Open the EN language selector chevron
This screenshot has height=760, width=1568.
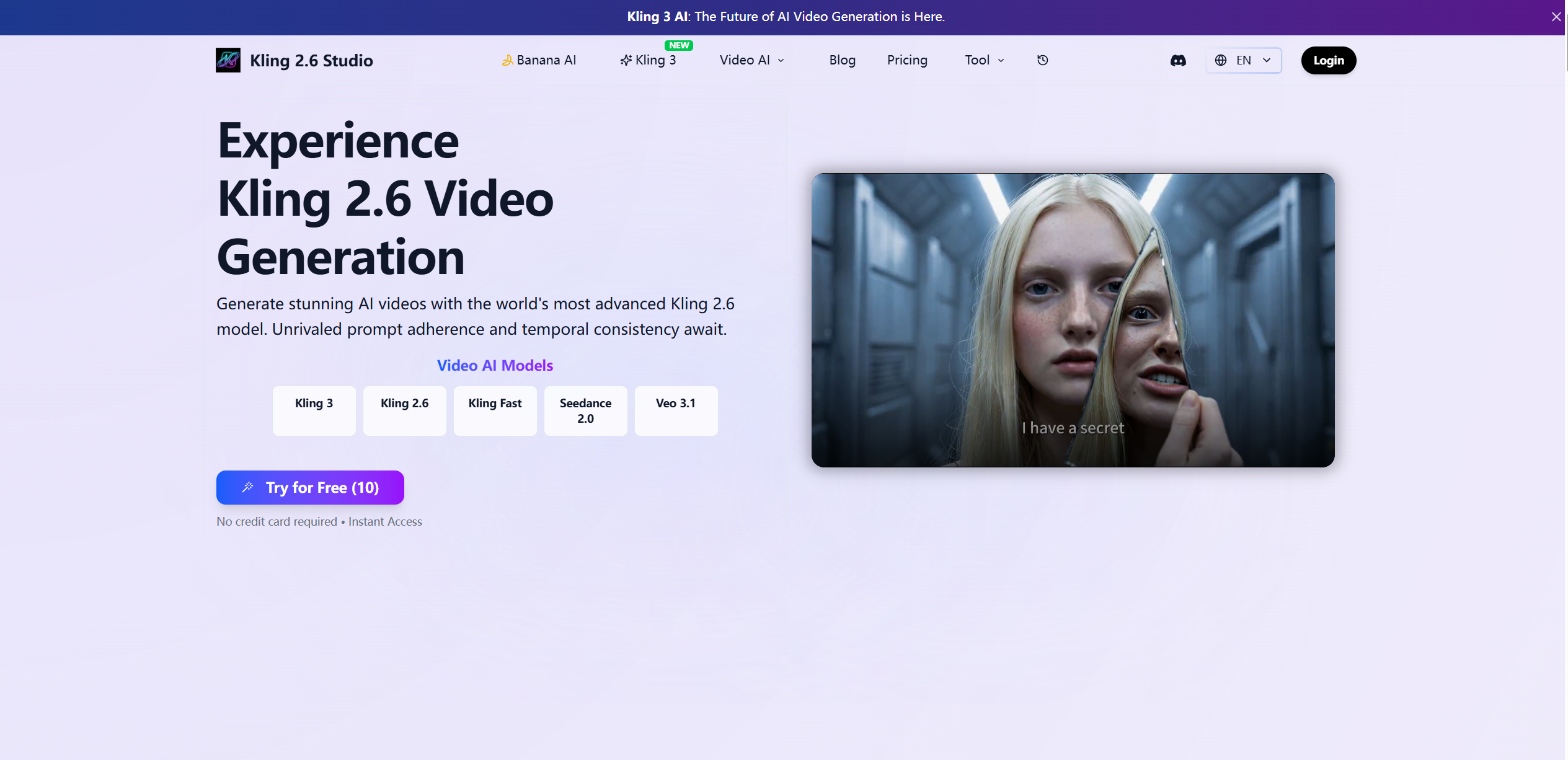[x=1267, y=60]
